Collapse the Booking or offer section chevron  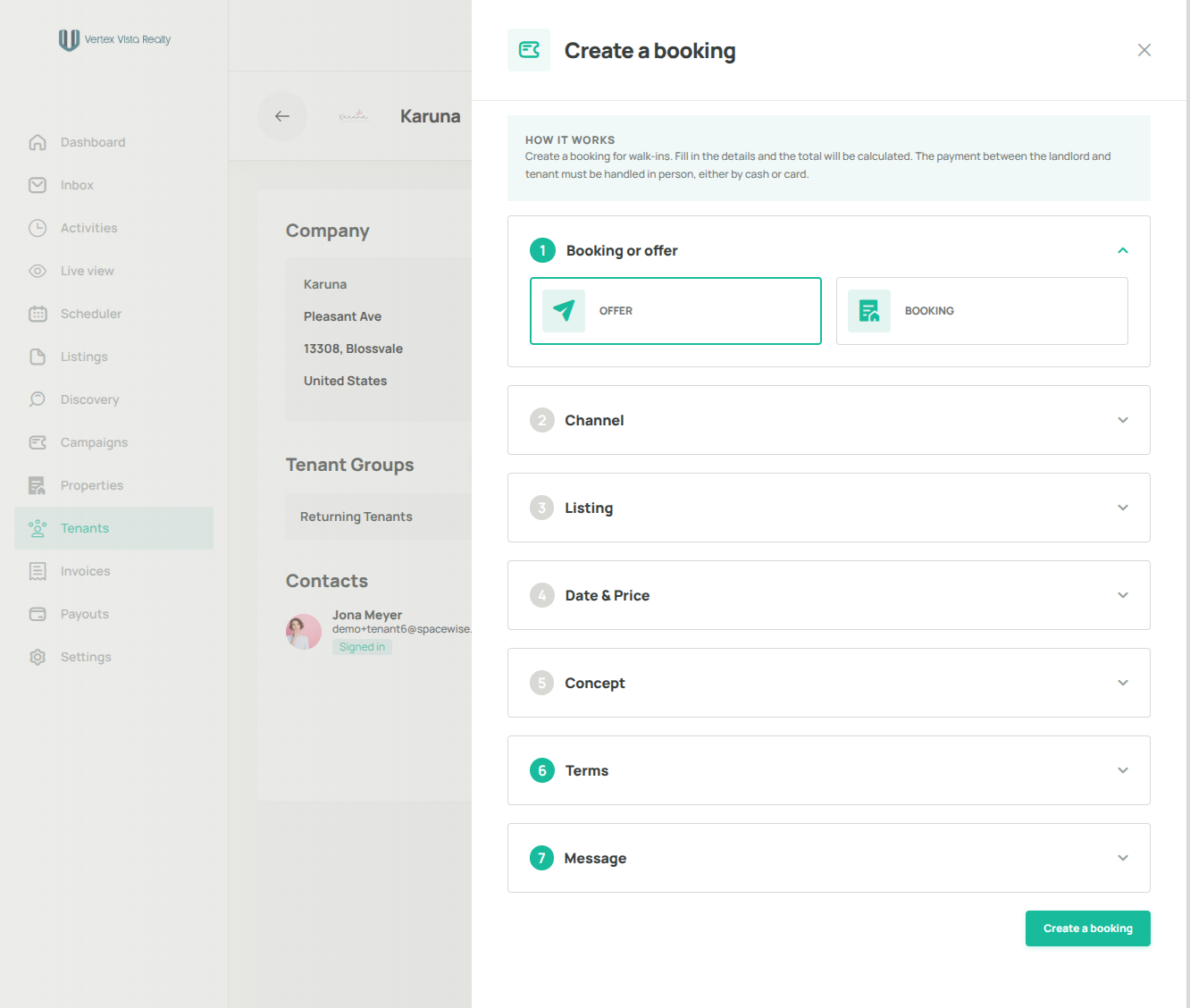(1123, 250)
